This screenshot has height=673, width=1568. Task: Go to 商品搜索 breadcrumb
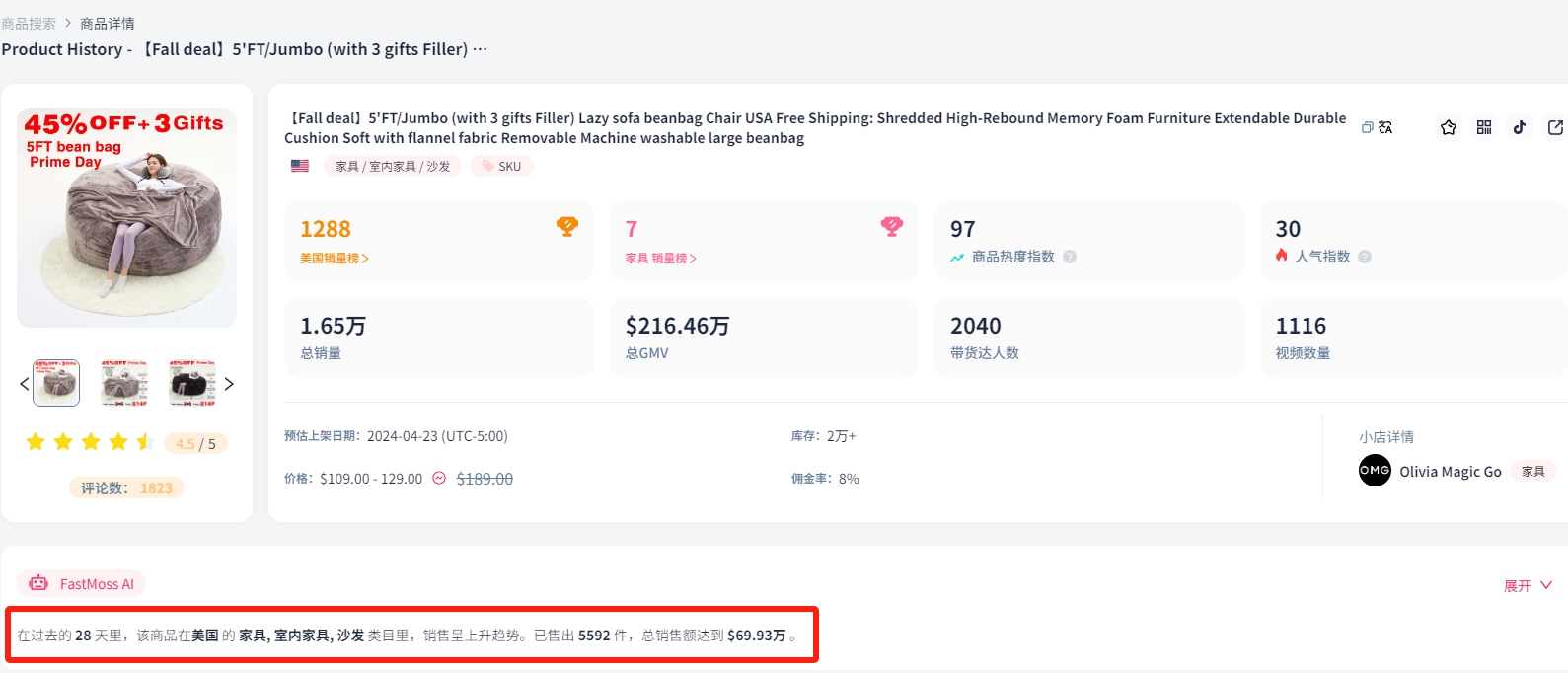[x=29, y=23]
